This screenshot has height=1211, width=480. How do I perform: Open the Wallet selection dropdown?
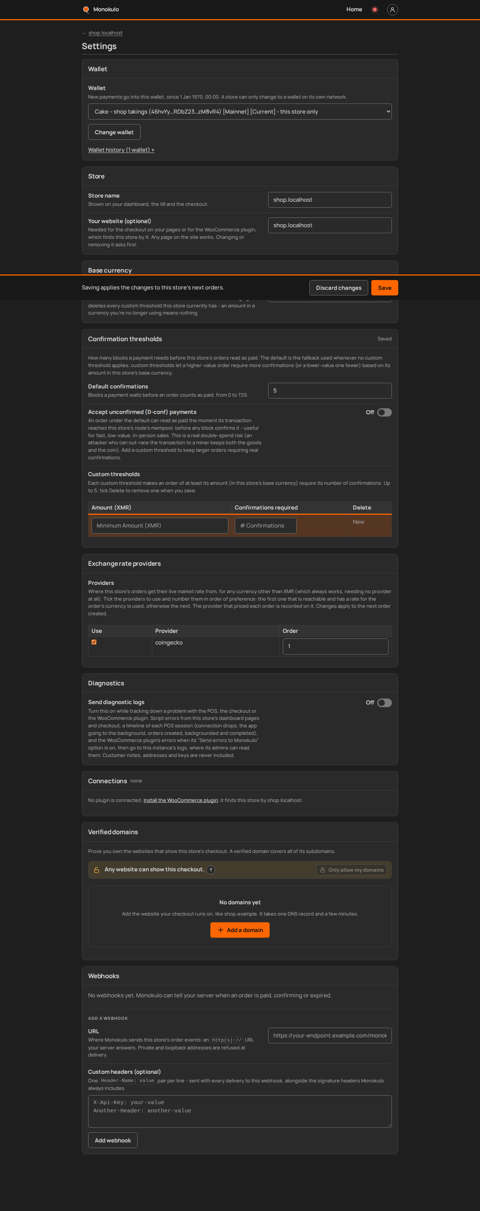click(x=240, y=111)
